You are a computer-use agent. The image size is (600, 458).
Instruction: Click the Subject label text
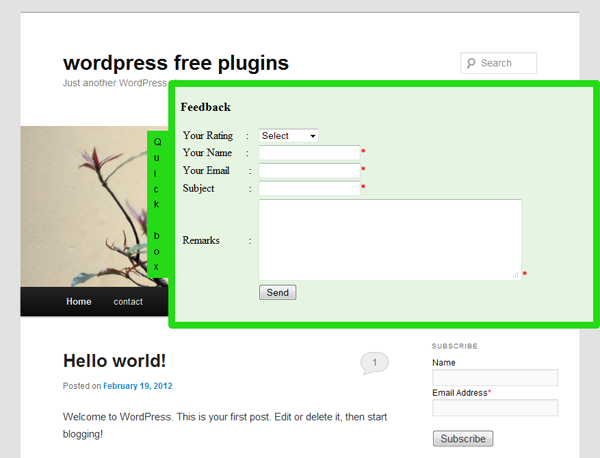tap(198, 189)
